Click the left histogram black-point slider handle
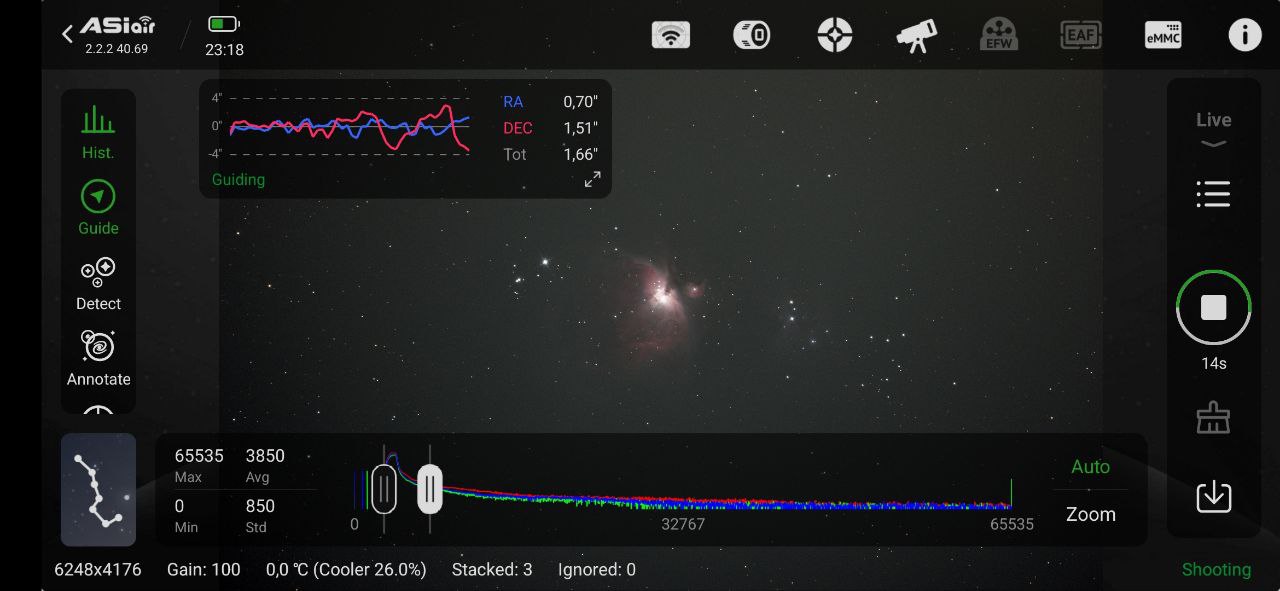This screenshot has height=591, width=1280. [384, 489]
